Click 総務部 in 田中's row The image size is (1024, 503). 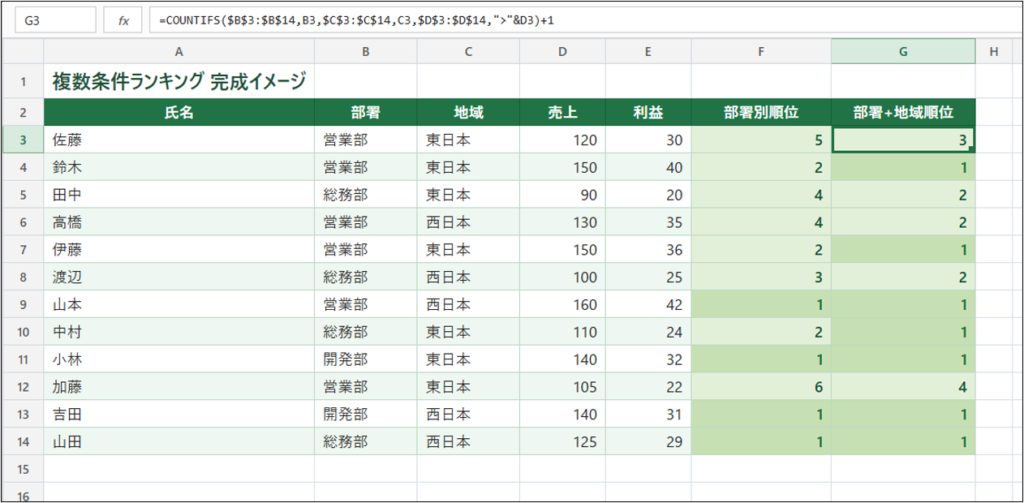366,195
